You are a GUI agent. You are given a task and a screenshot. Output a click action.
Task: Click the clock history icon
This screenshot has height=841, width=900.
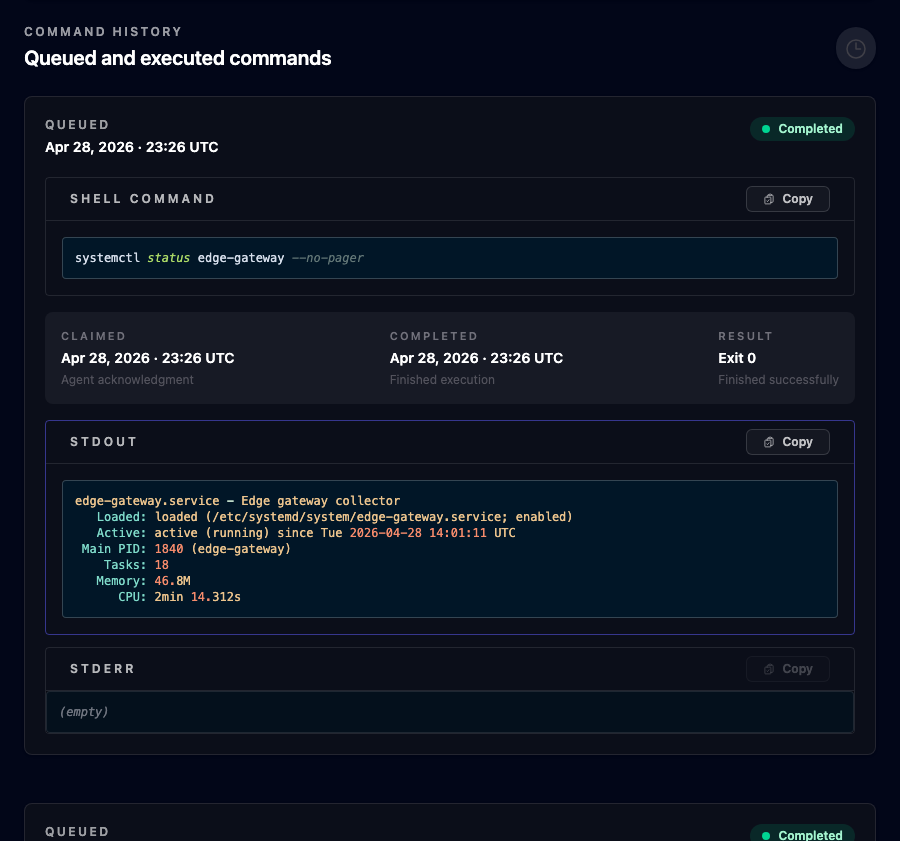click(x=855, y=48)
